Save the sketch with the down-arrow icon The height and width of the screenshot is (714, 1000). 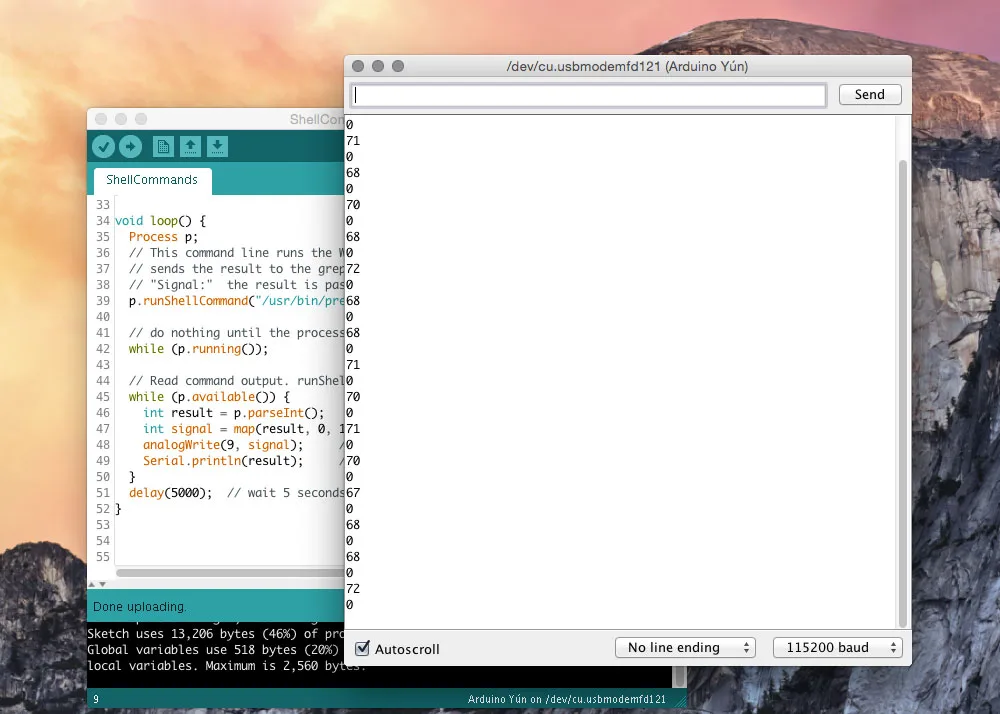[x=217, y=147]
